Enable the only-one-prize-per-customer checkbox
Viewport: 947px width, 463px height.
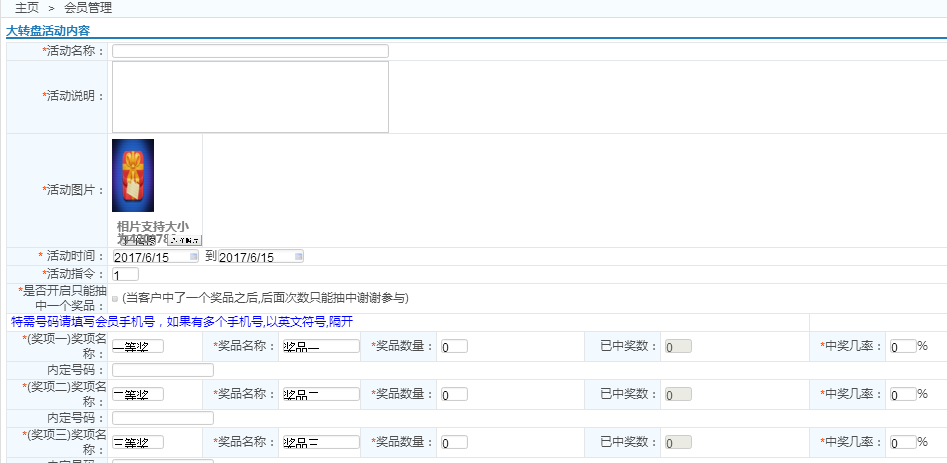pyautogui.click(x=114, y=298)
